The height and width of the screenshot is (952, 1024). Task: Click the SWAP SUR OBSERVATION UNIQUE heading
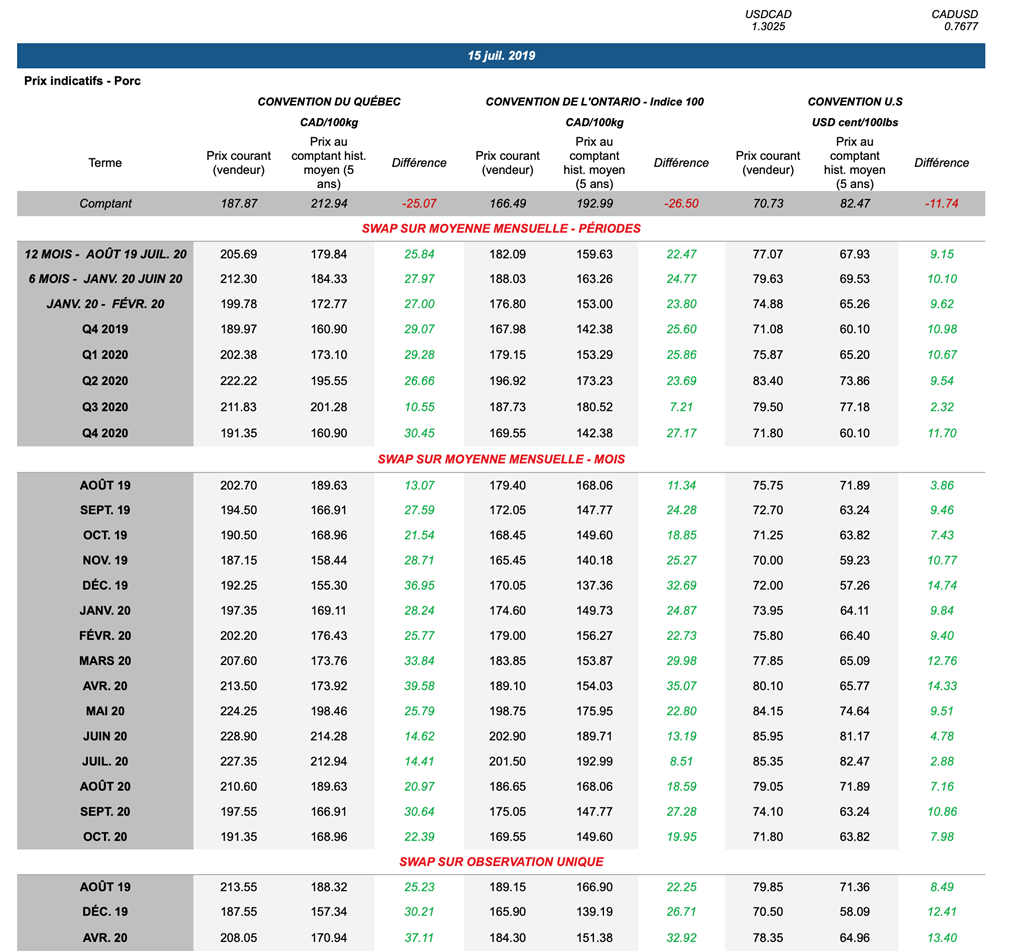coord(501,861)
